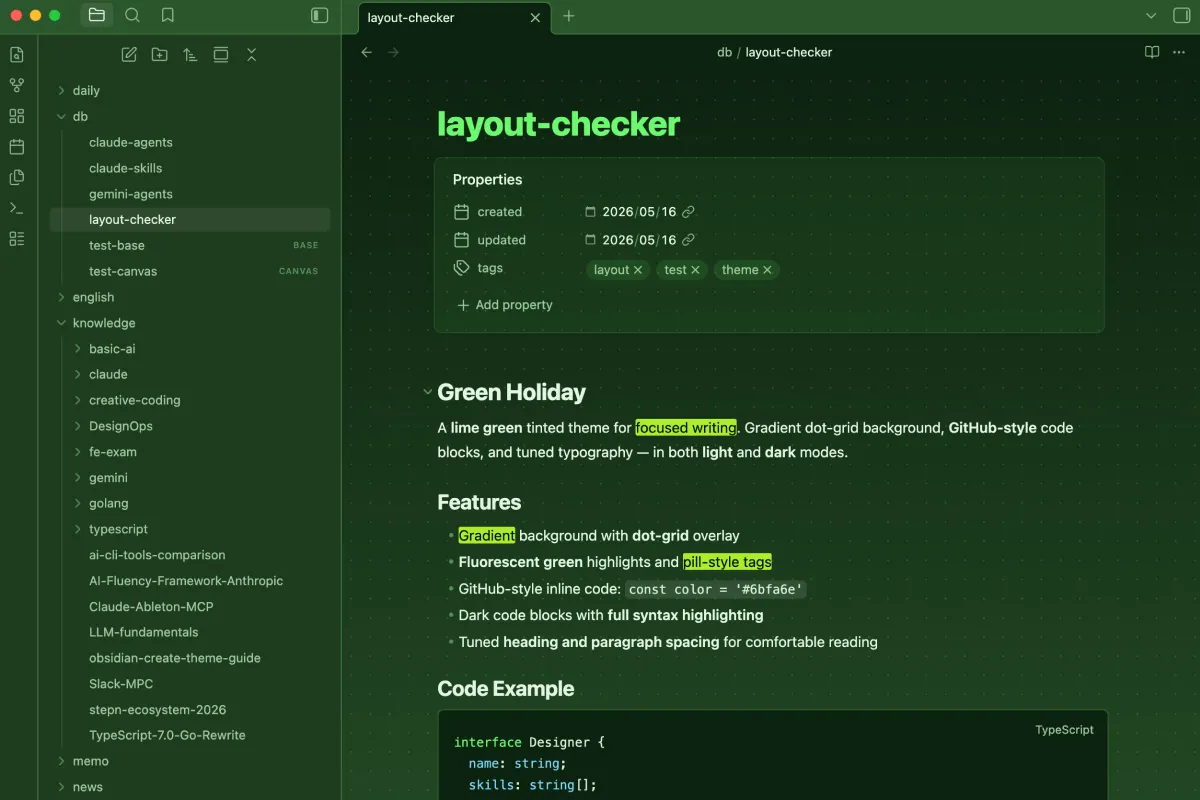Open the tab list dropdown arrow
The image size is (1200, 800).
click(x=1150, y=15)
